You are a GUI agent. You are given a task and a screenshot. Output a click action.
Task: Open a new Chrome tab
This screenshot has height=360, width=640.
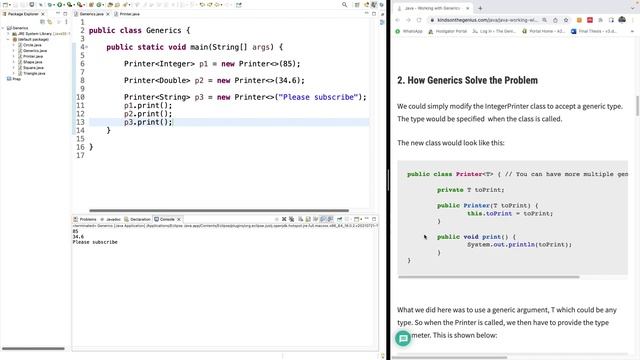(480, 8)
